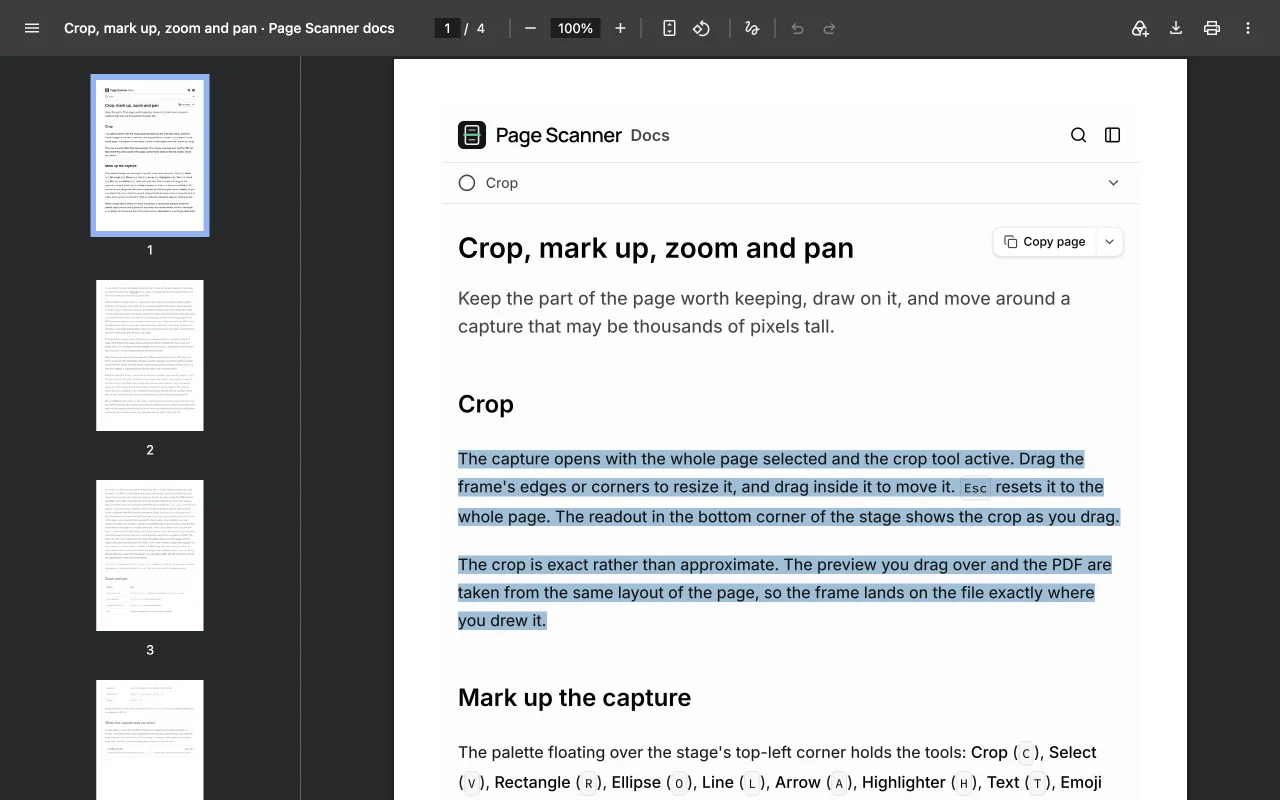The height and width of the screenshot is (800, 1280).
Task: Toggle the docs sidebar panel icon
Action: pos(1112,135)
